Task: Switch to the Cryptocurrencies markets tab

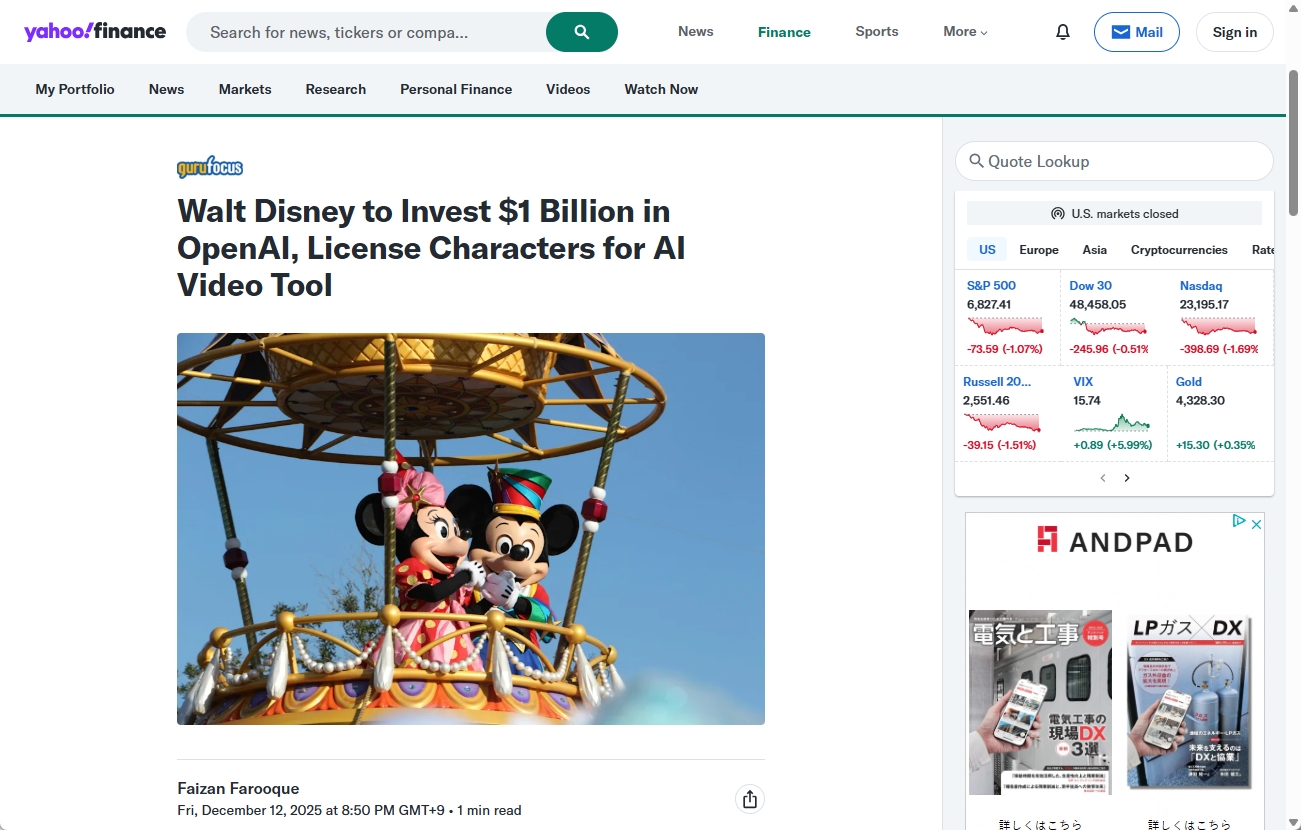Action: point(1179,250)
